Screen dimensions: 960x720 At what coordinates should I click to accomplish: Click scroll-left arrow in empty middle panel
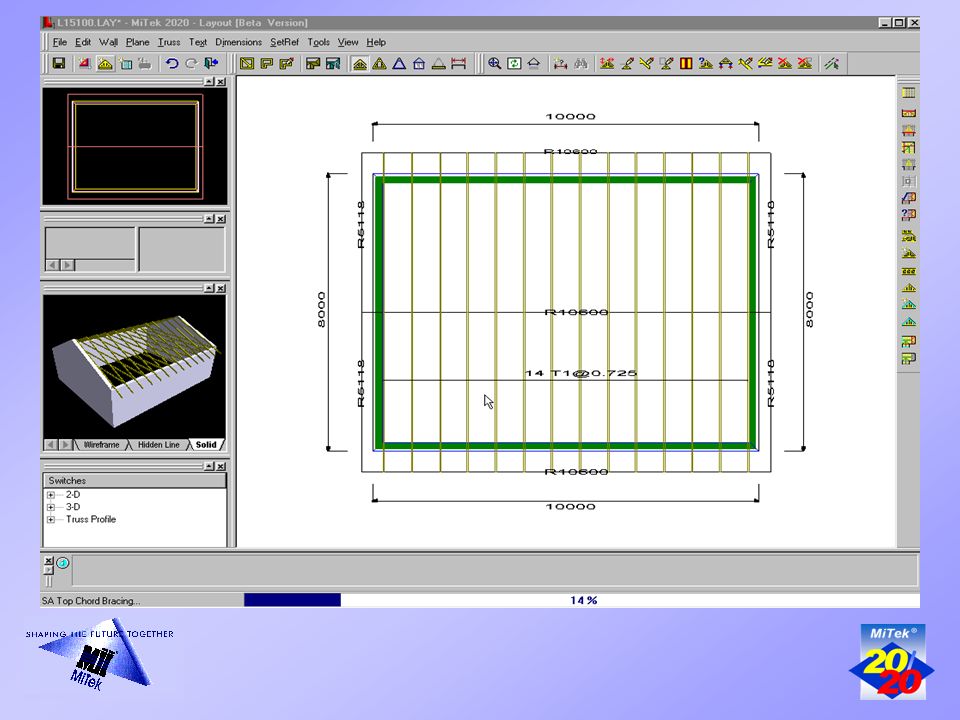52,265
